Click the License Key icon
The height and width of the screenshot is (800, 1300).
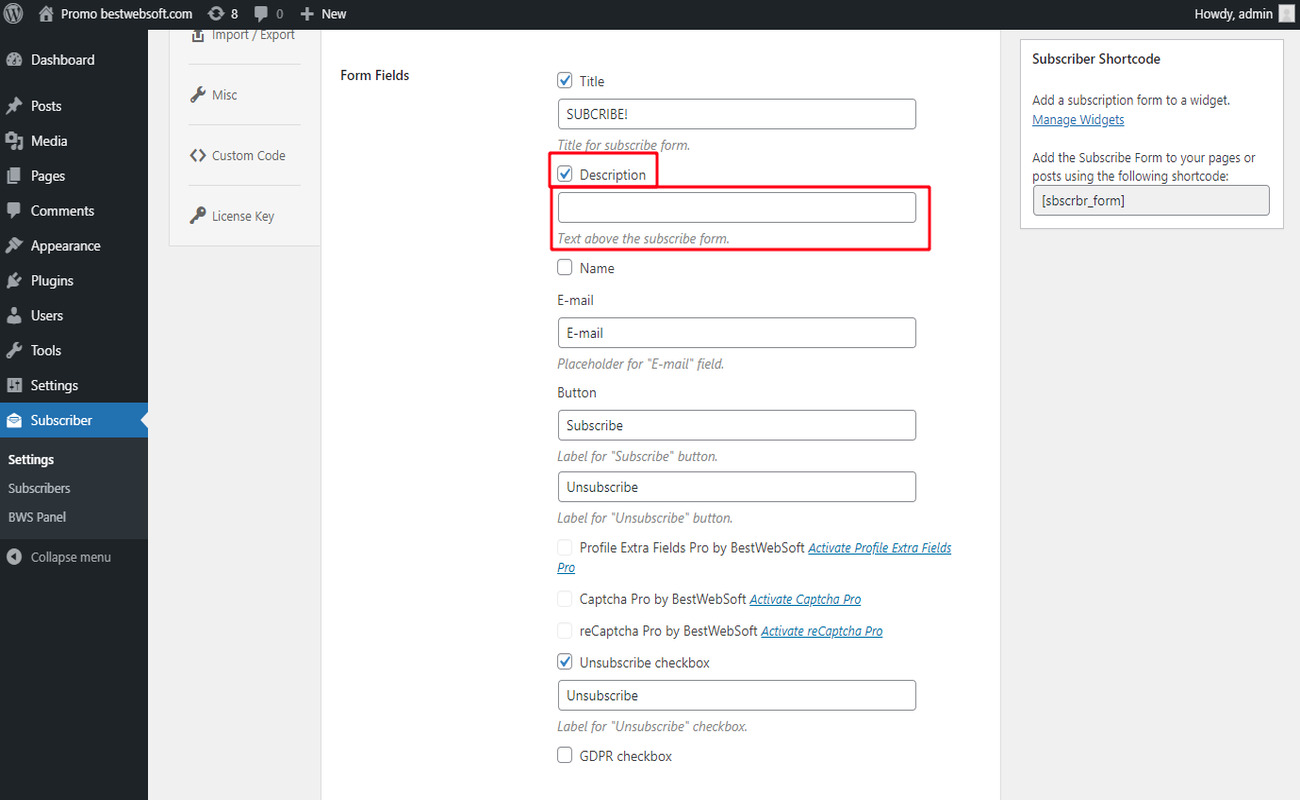coord(198,216)
